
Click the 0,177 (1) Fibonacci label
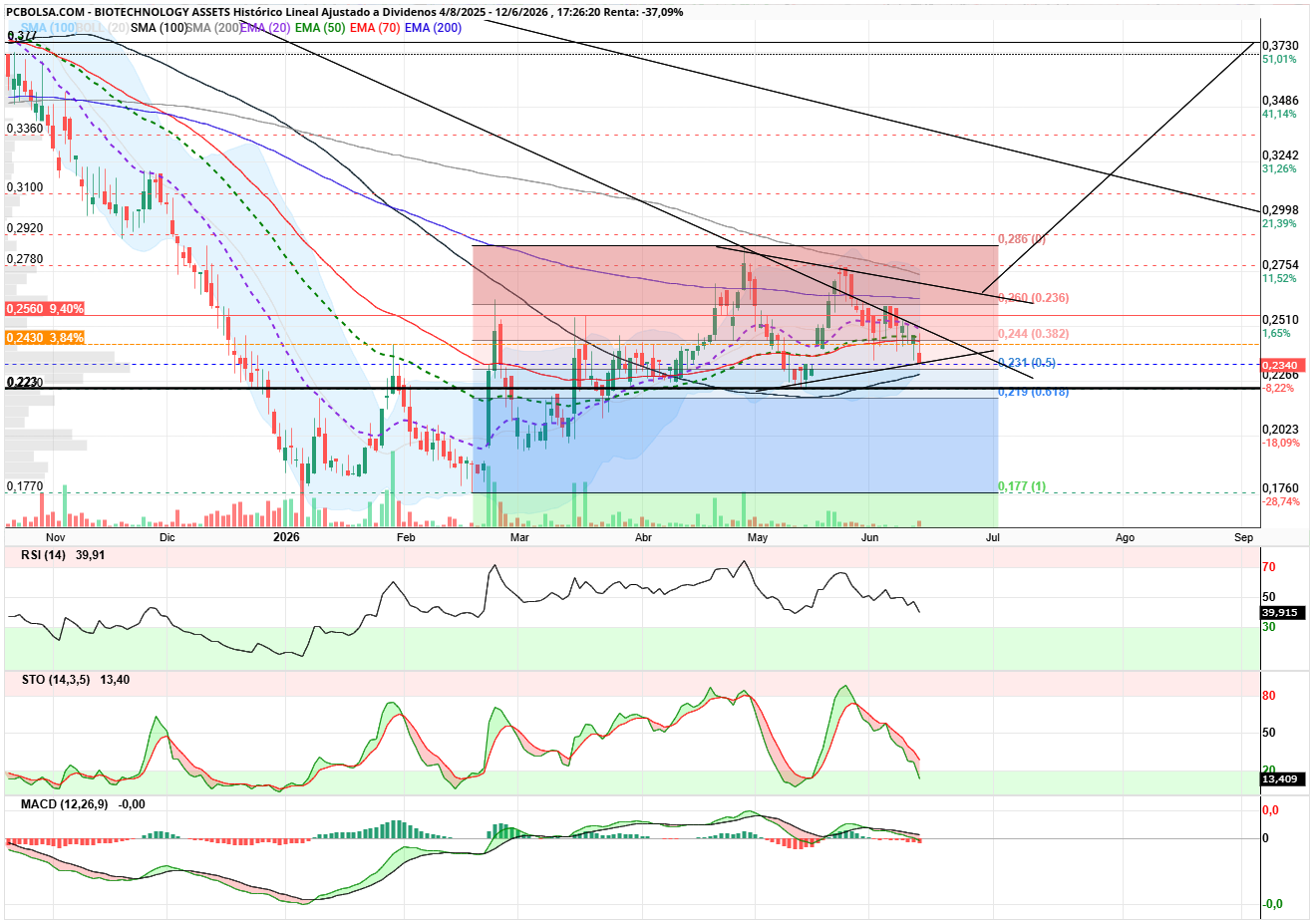click(1022, 486)
